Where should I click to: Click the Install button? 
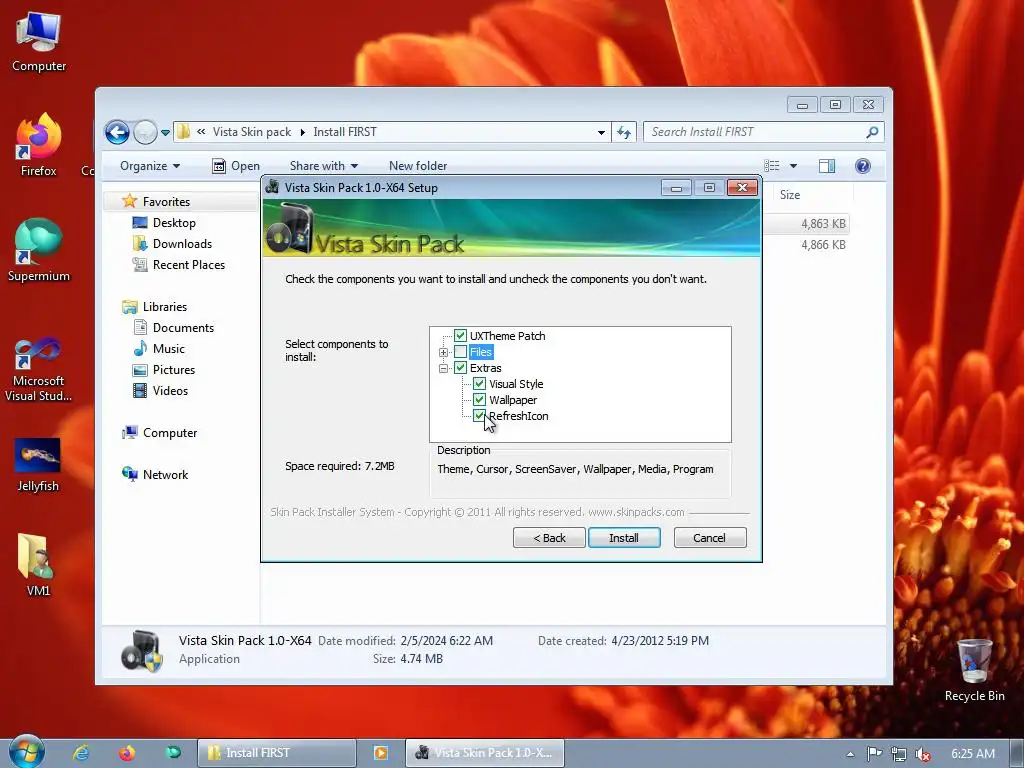coord(624,537)
